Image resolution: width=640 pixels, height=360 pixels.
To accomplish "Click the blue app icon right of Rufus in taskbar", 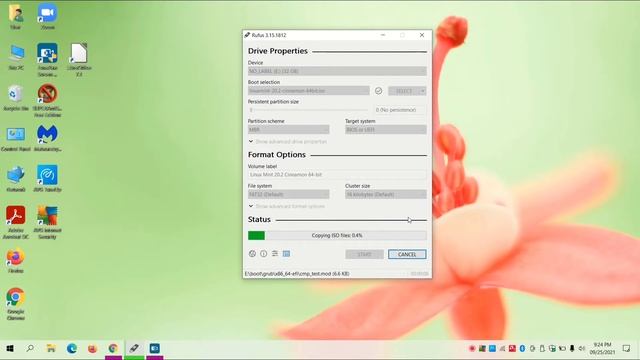I will click(x=155, y=349).
